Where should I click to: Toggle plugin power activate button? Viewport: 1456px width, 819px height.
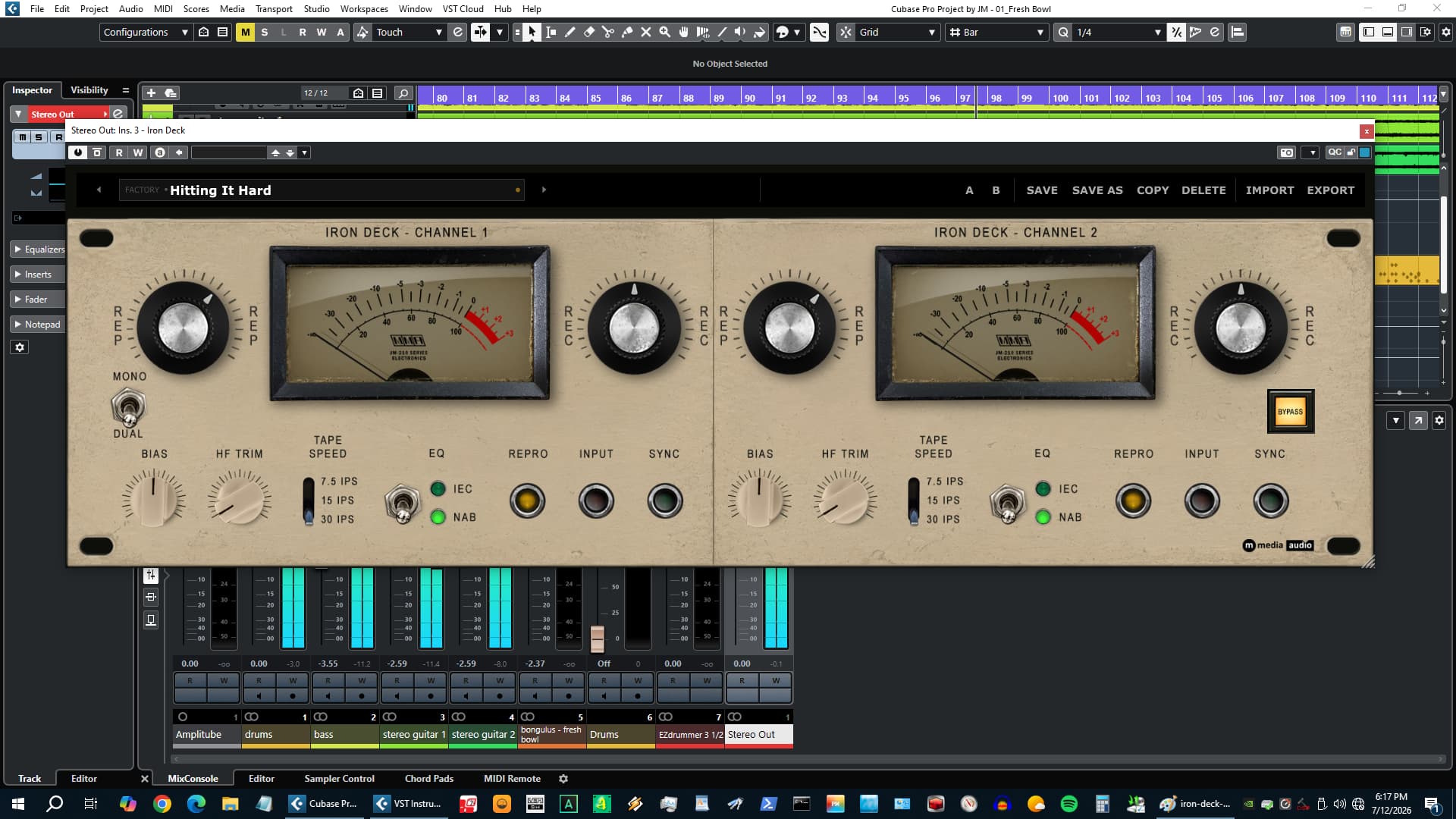click(x=77, y=152)
